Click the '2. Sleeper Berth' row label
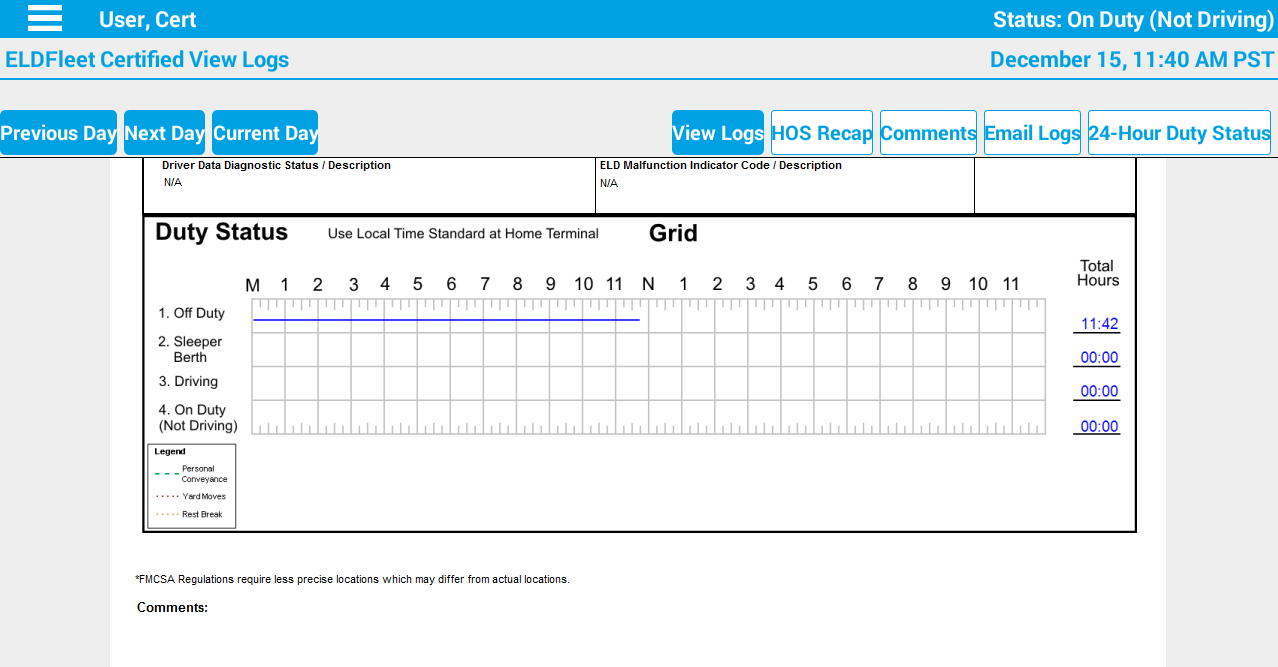Image resolution: width=1278 pixels, height=667 pixels. pyautogui.click(x=190, y=349)
